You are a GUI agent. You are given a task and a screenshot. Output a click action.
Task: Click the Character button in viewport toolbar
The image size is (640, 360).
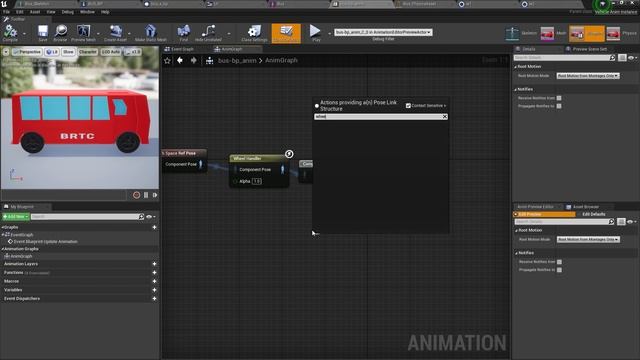[x=88, y=52]
